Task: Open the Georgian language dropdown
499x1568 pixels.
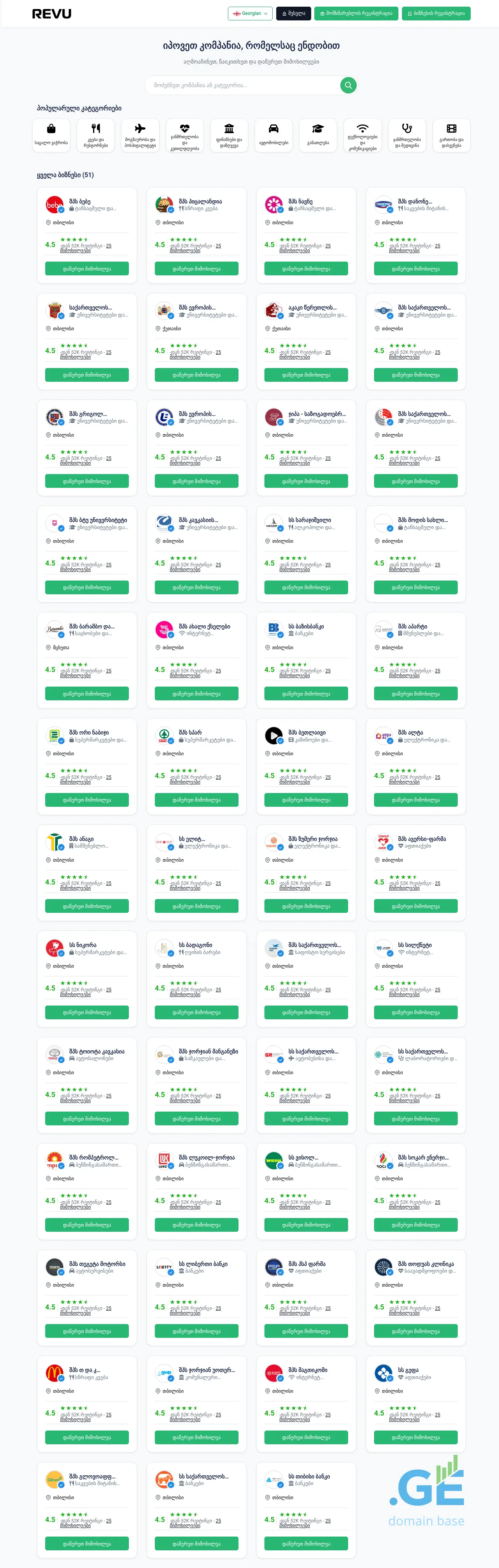Action: [x=250, y=13]
